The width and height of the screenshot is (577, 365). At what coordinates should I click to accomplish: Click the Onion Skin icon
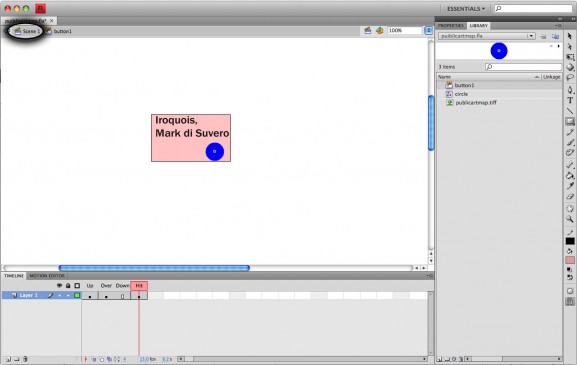click(93, 359)
